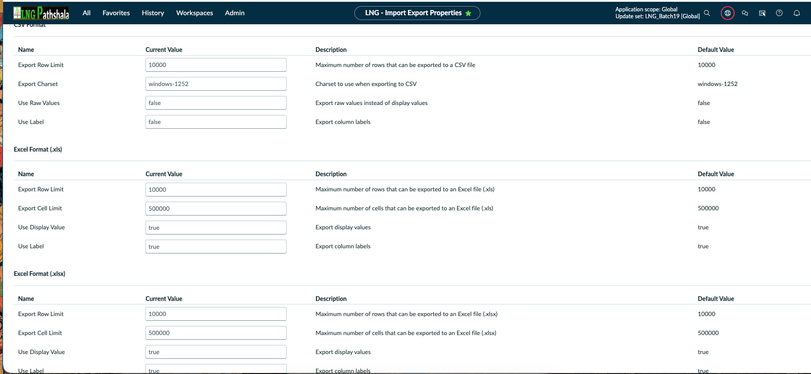811x374 pixels.
Task: Click the .xlsx Export Row Limit default 10000
Action: click(x=706, y=314)
